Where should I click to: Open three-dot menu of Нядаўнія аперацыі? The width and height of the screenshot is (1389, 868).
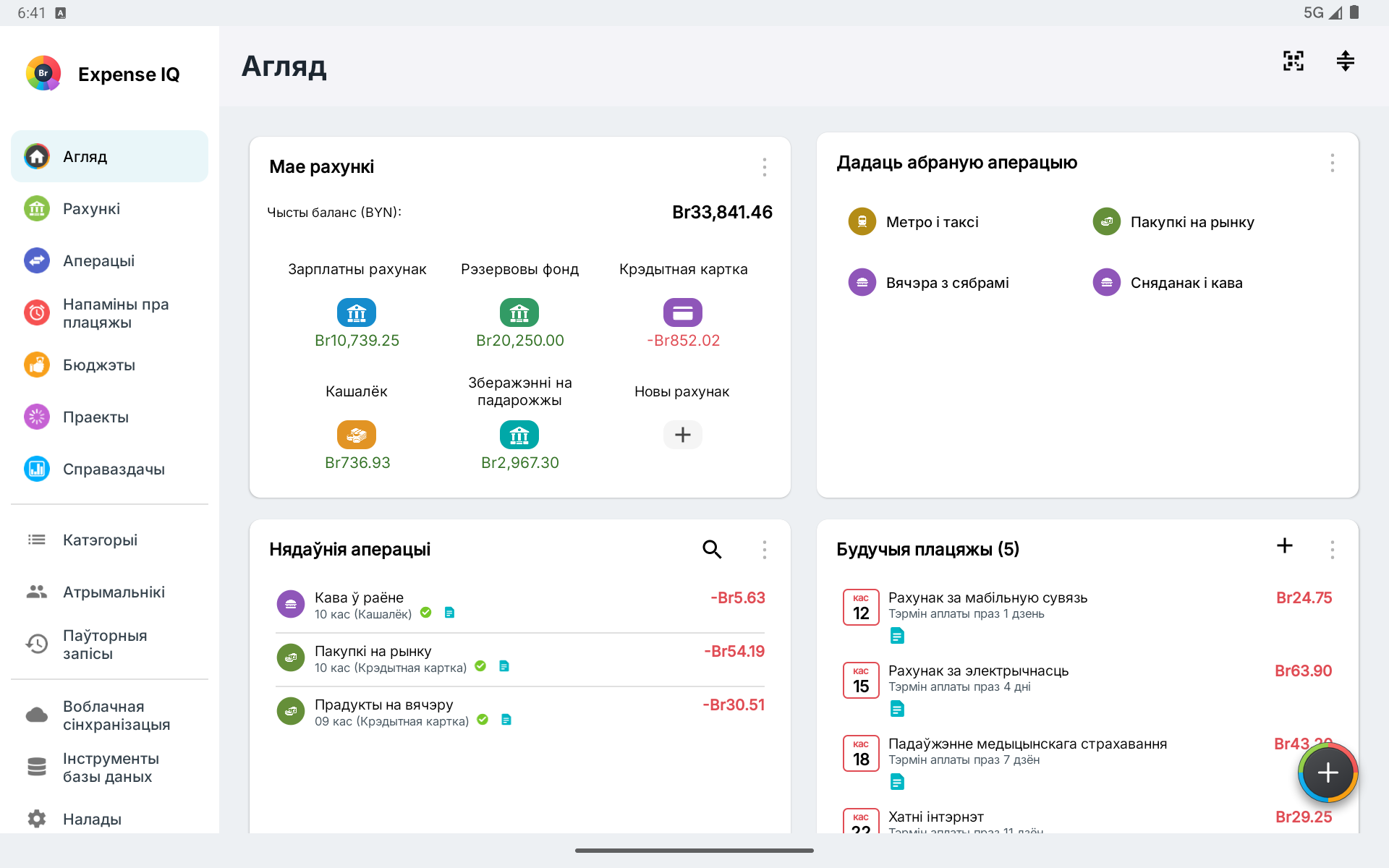pos(764,550)
